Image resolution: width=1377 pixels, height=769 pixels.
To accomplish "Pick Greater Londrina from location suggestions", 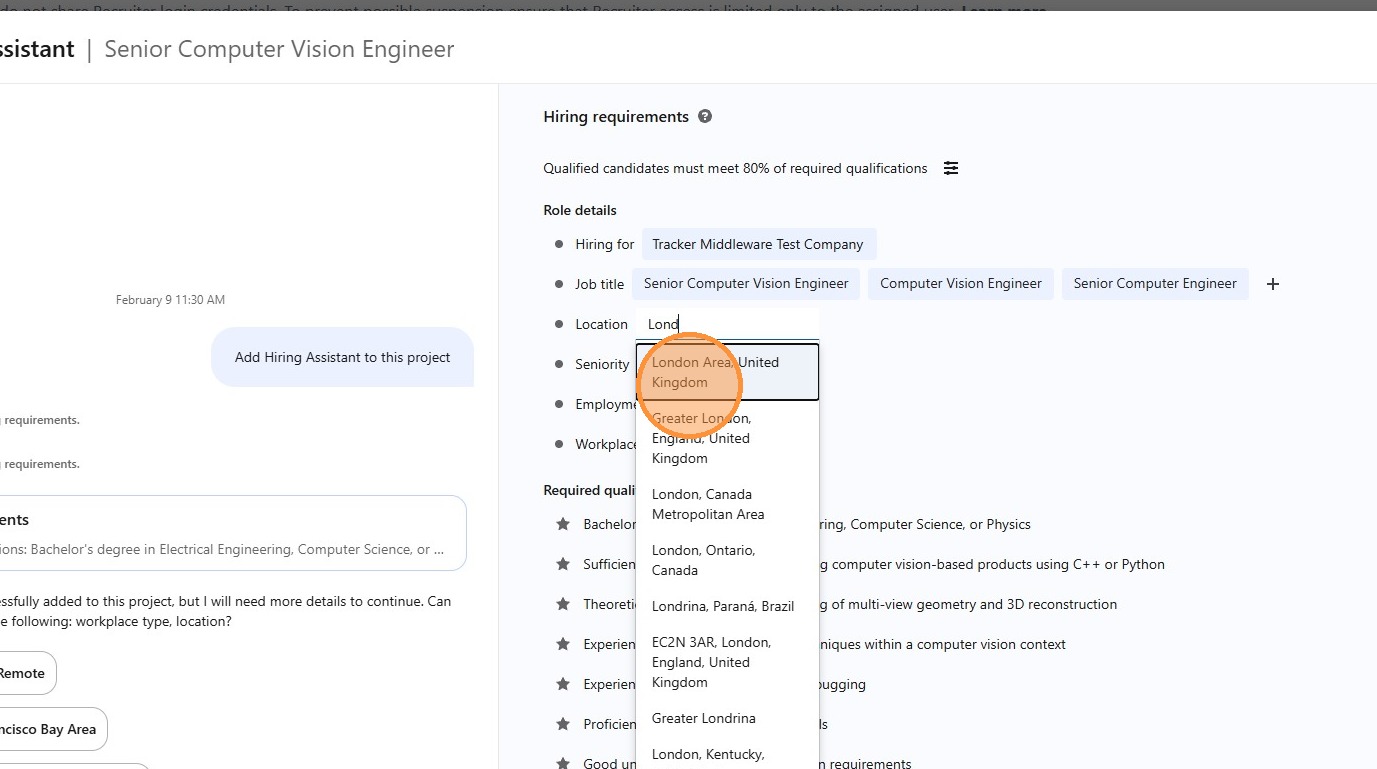I will pos(727,718).
